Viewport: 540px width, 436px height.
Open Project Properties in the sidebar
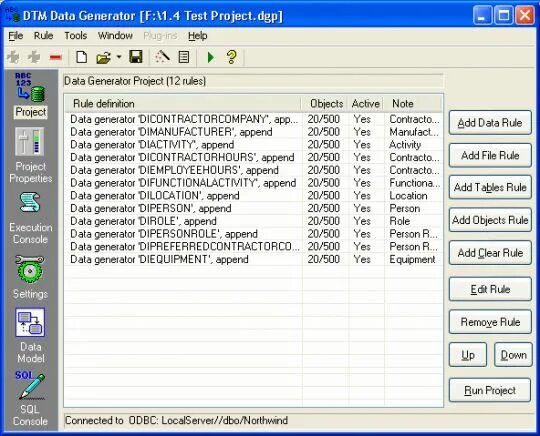click(30, 155)
